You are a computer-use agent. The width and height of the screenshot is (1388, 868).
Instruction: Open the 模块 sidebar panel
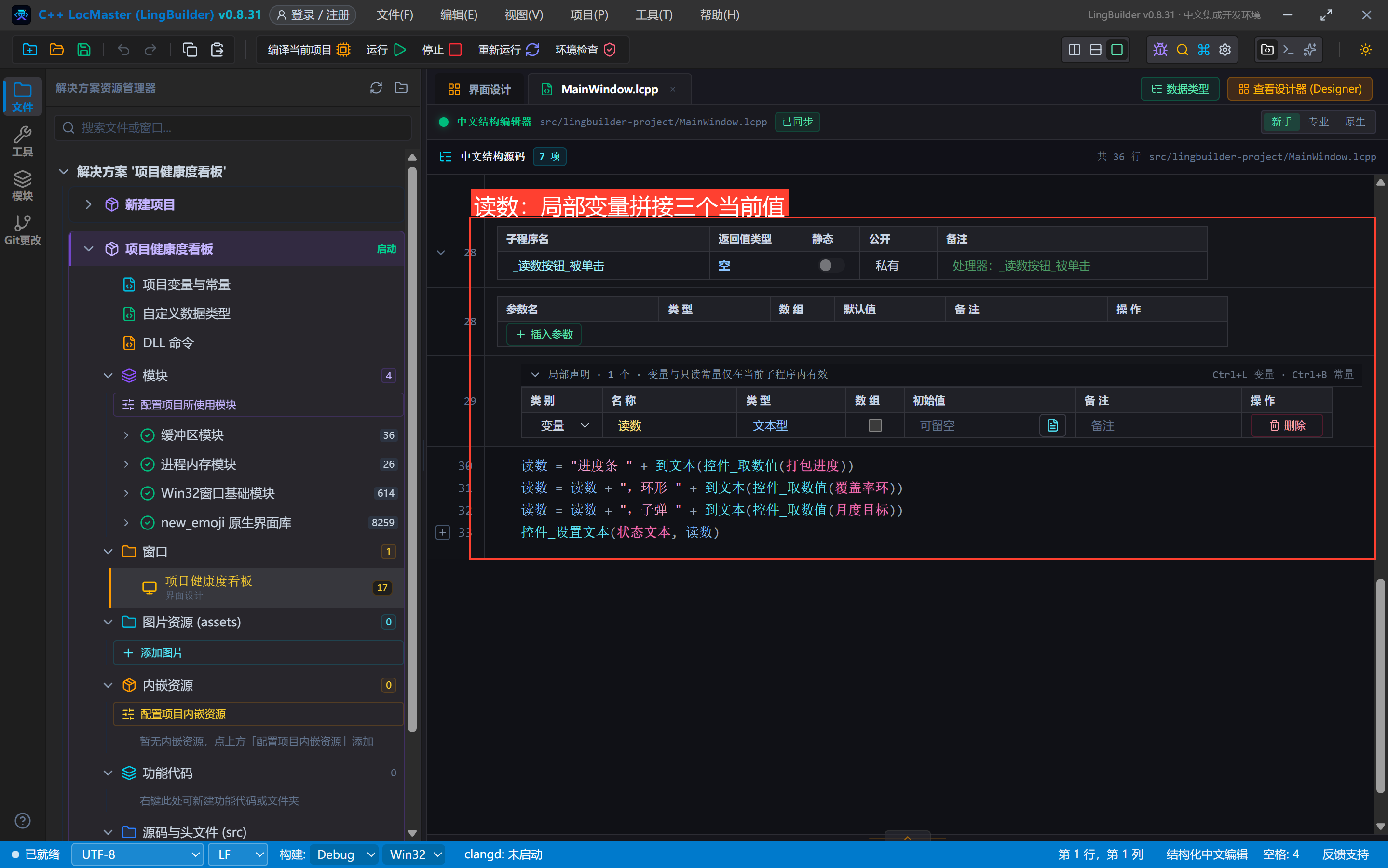click(x=22, y=186)
